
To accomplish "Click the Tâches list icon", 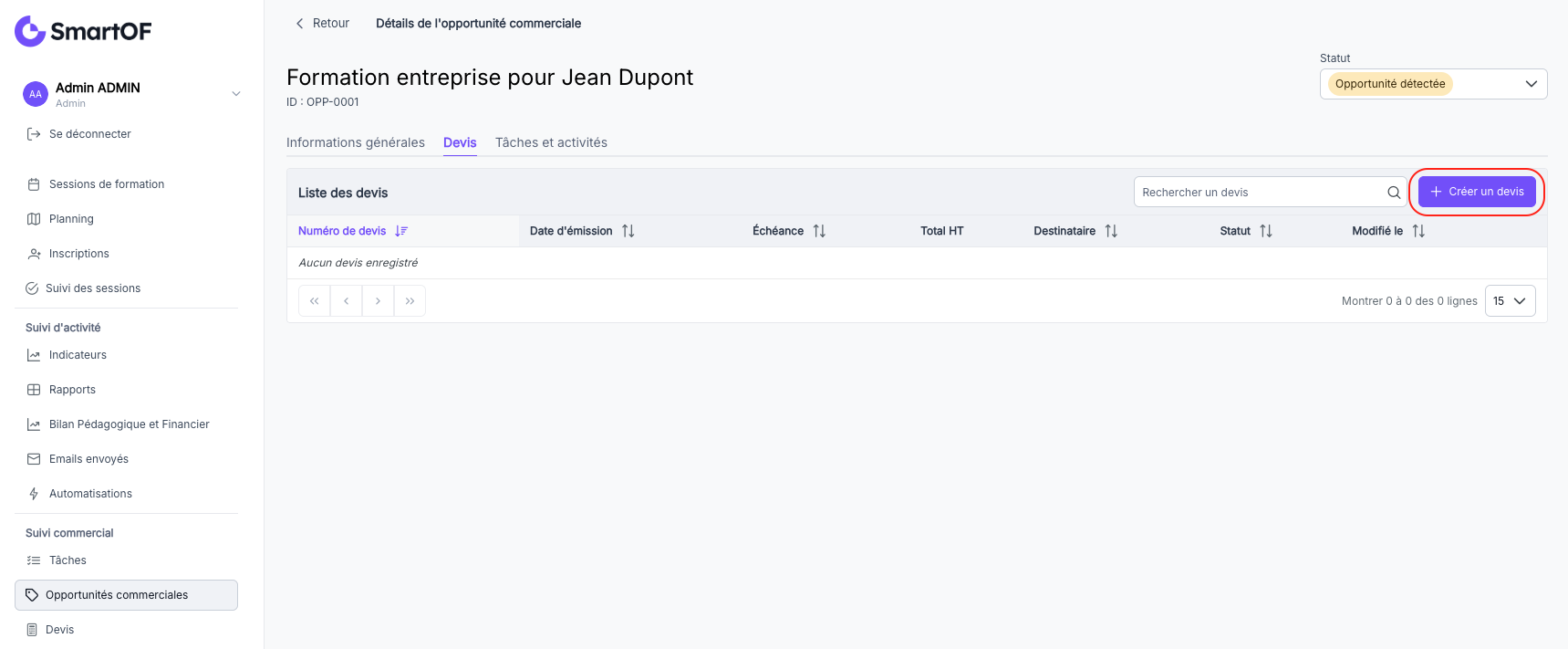I will [34, 560].
